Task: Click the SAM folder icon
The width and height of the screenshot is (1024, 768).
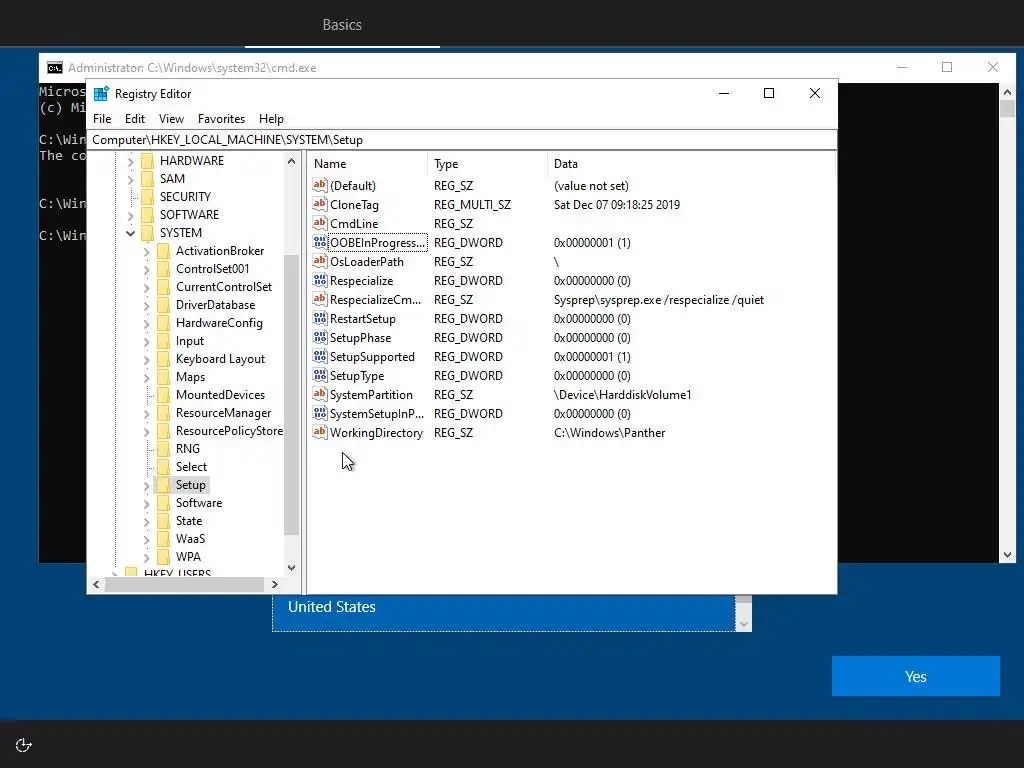Action: (x=148, y=179)
